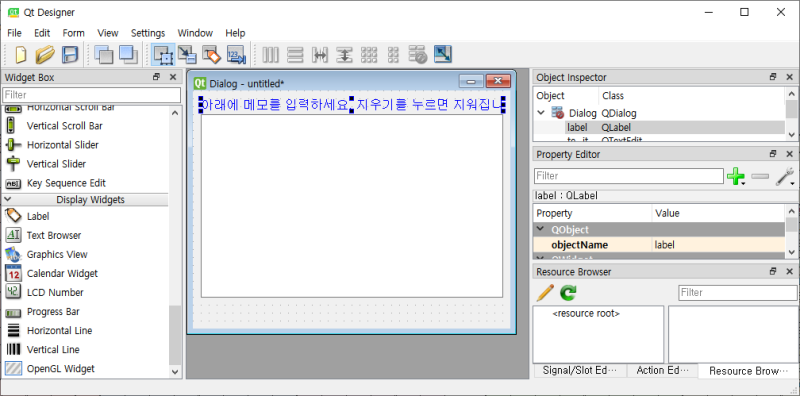Click Lay Out Horizontally in Splitter icon
The width and height of the screenshot is (800, 396).
click(x=320, y=55)
